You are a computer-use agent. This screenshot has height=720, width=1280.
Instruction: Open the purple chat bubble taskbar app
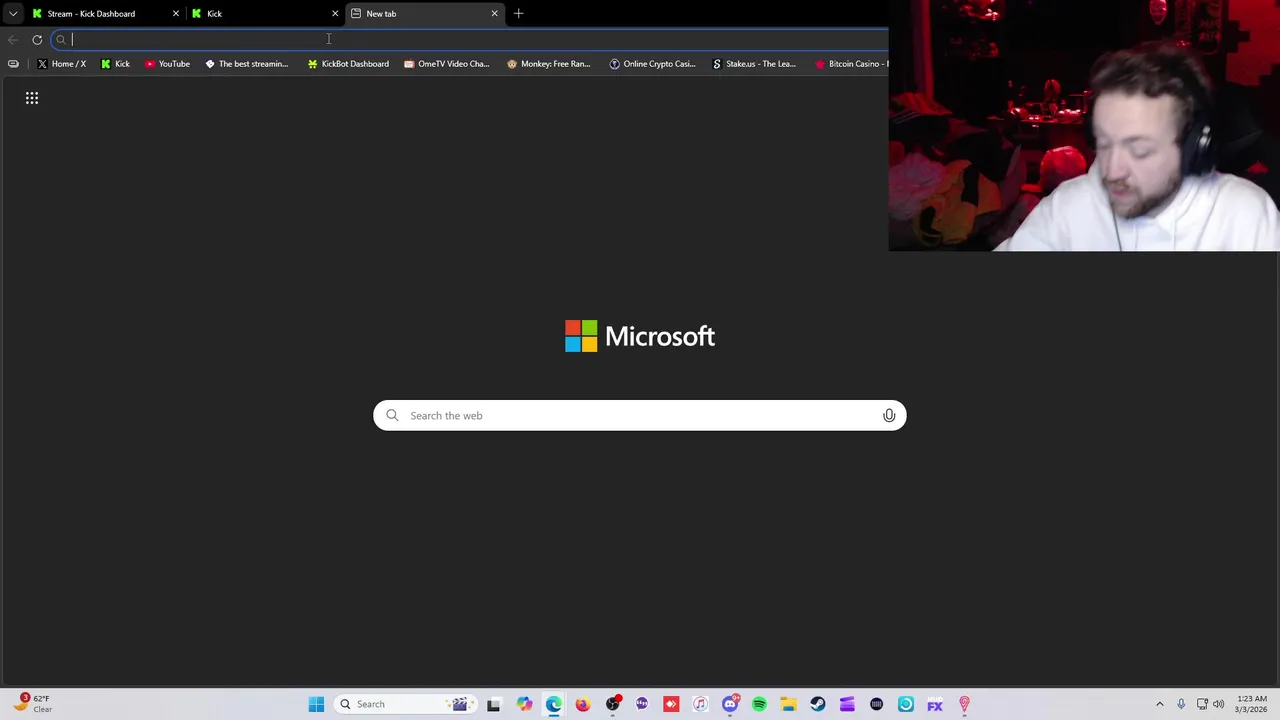click(642, 704)
